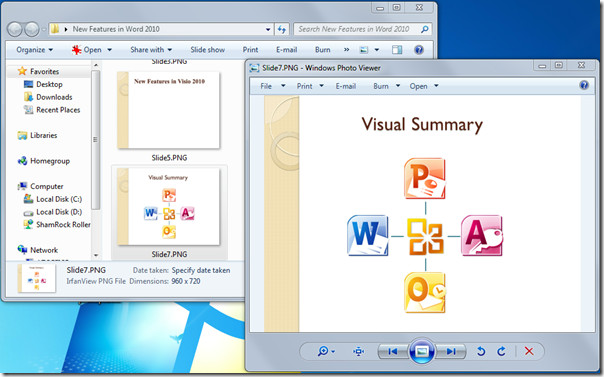Image resolution: width=604 pixels, height=377 pixels.
Task: Show more toolbar commands chevron in Explorer
Action: (x=347, y=50)
